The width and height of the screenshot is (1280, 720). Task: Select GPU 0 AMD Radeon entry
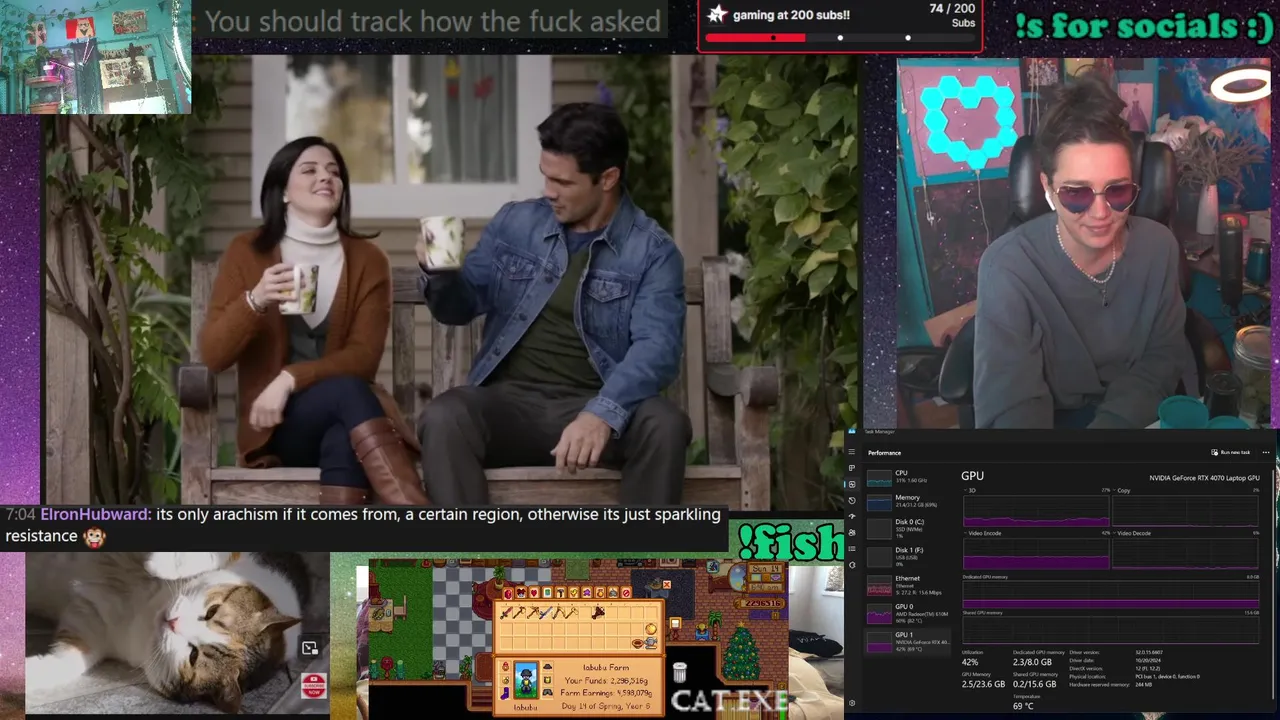point(908,613)
